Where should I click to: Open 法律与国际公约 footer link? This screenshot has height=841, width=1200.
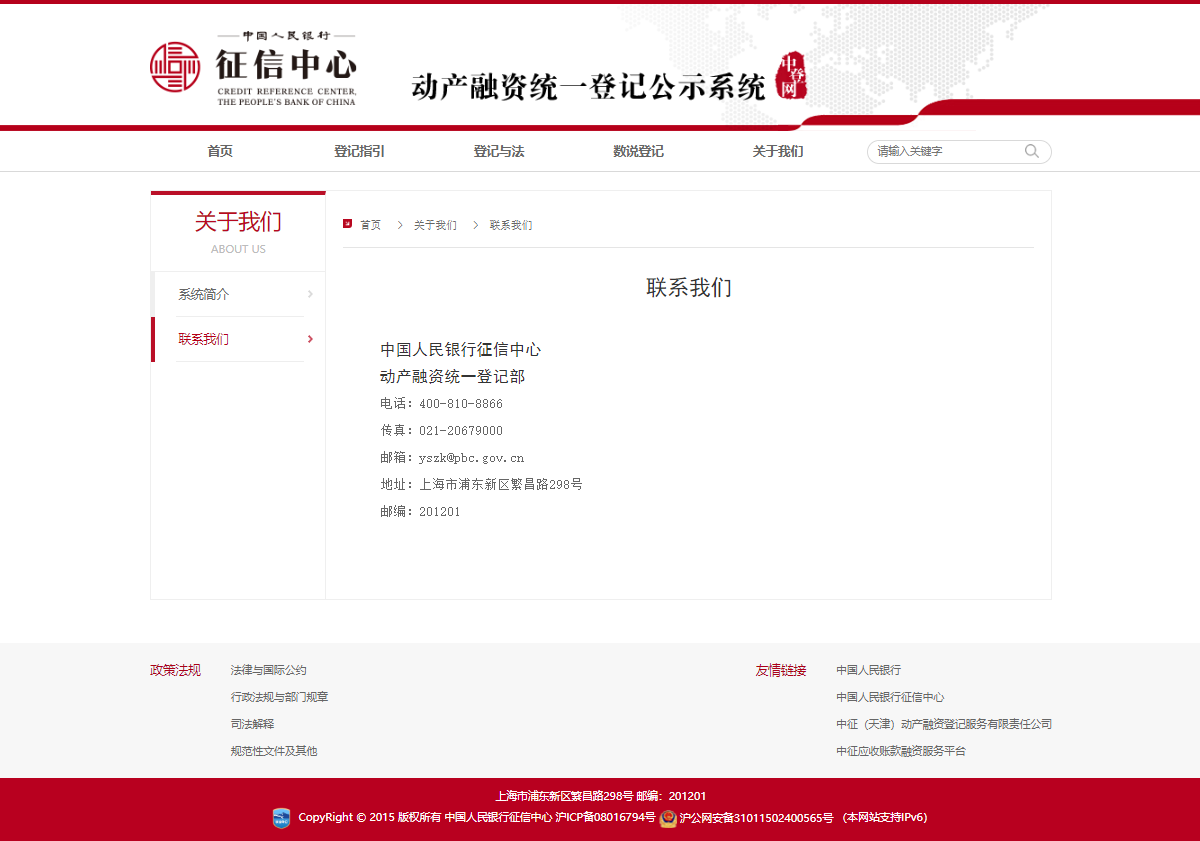click(x=268, y=670)
